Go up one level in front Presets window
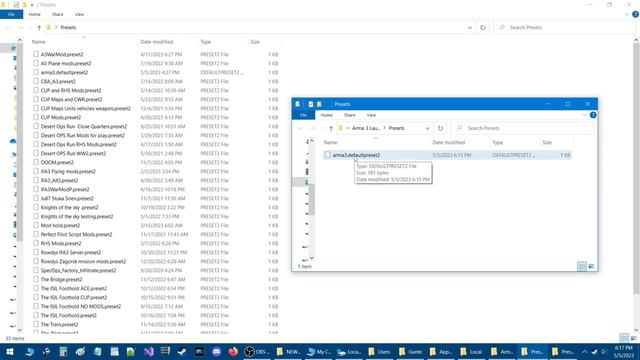This screenshot has height=360, width=640. tap(331, 128)
